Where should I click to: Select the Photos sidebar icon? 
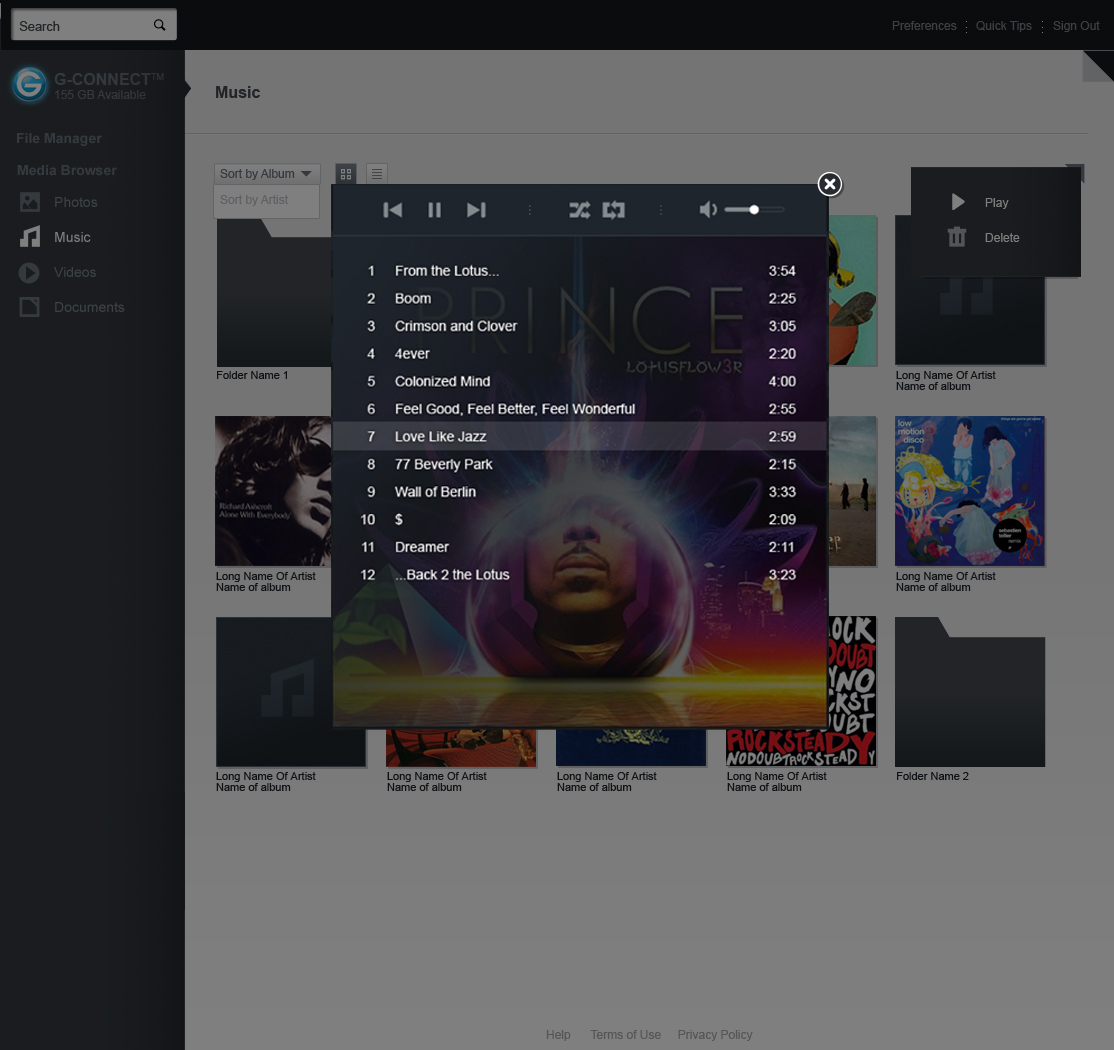coord(30,202)
